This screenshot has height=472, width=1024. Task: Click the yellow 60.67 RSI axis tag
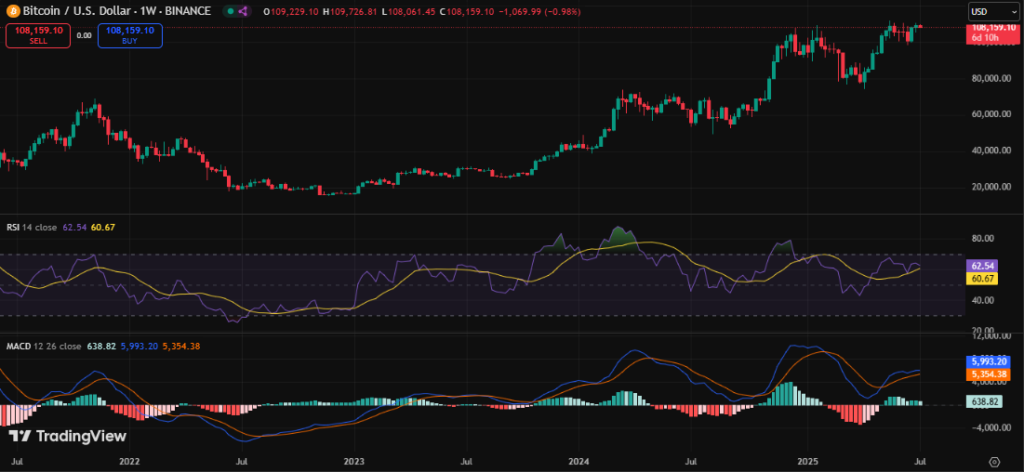click(x=982, y=279)
